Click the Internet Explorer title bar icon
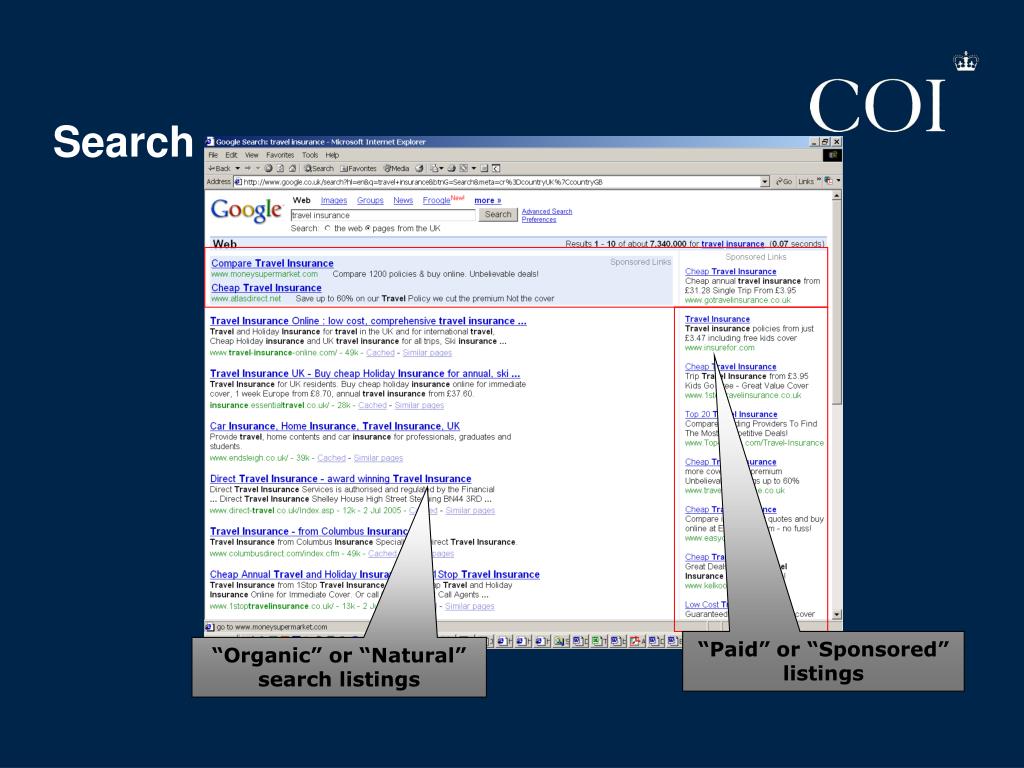Viewport: 1024px width, 768px height. tap(210, 142)
